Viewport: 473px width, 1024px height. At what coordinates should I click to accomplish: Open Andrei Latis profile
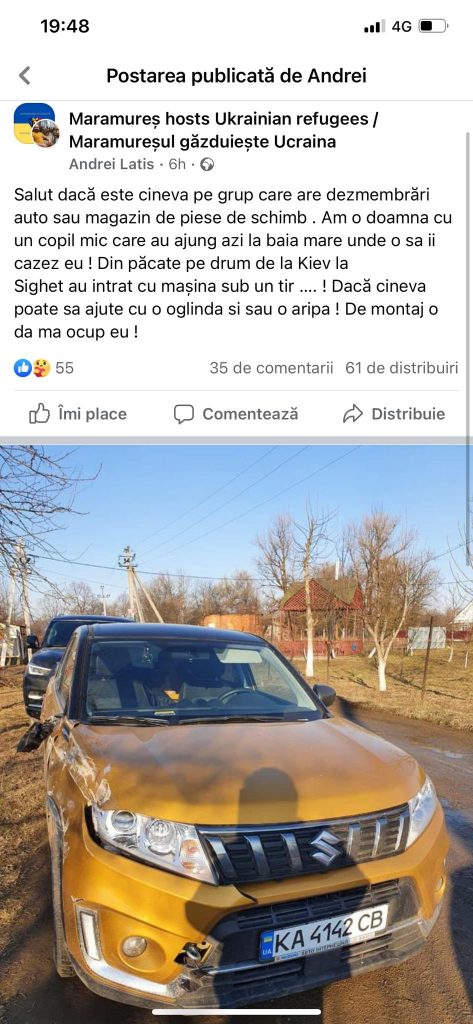(x=111, y=165)
